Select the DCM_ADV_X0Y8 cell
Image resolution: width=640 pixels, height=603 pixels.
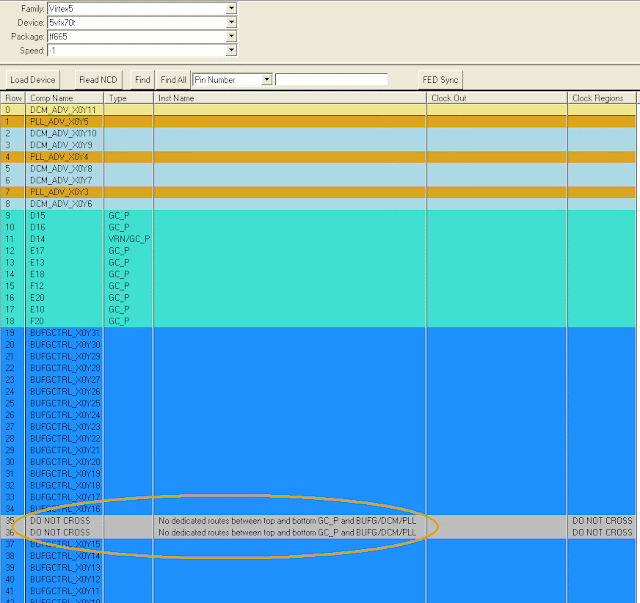[x=64, y=169]
